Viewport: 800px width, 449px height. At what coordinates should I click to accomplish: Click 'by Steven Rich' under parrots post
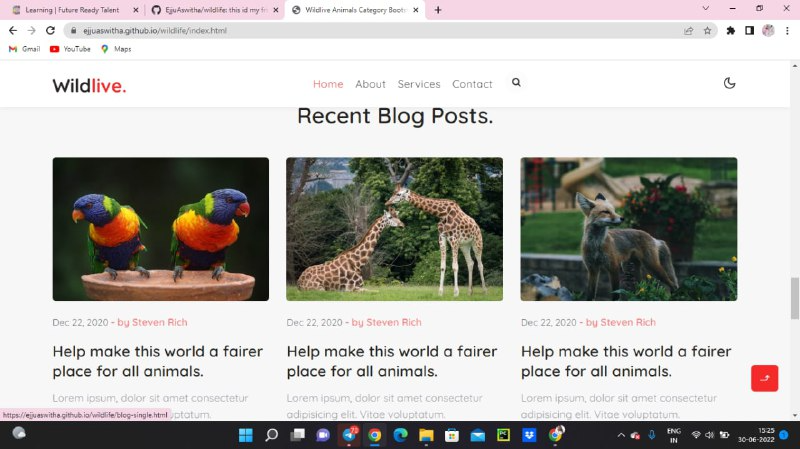(x=153, y=322)
